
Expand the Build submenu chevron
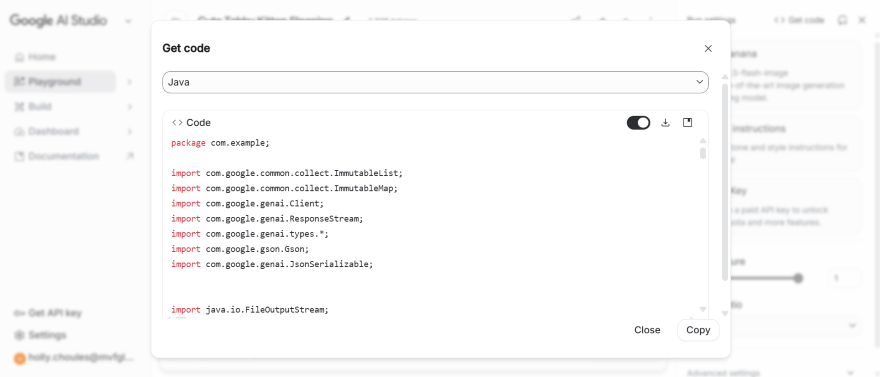coord(130,107)
